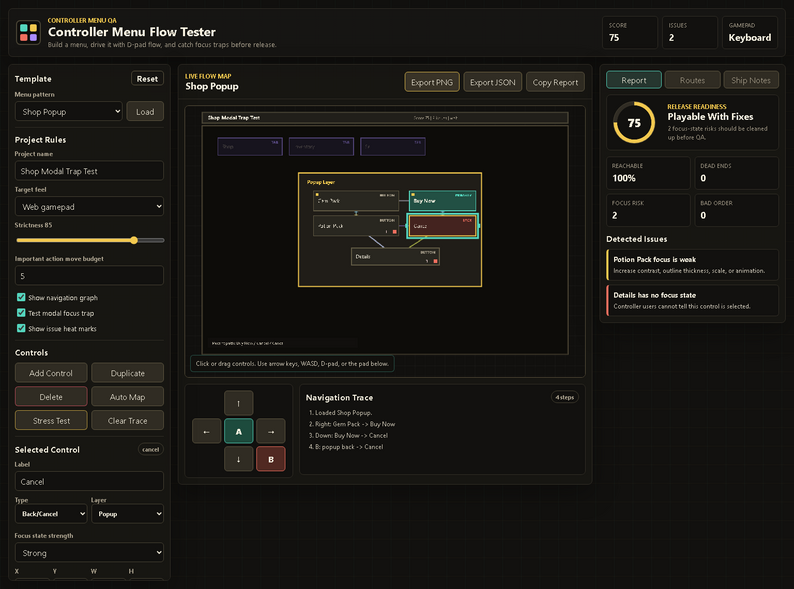794x589 pixels.
Task: Click the Delete button
Action: point(51,397)
